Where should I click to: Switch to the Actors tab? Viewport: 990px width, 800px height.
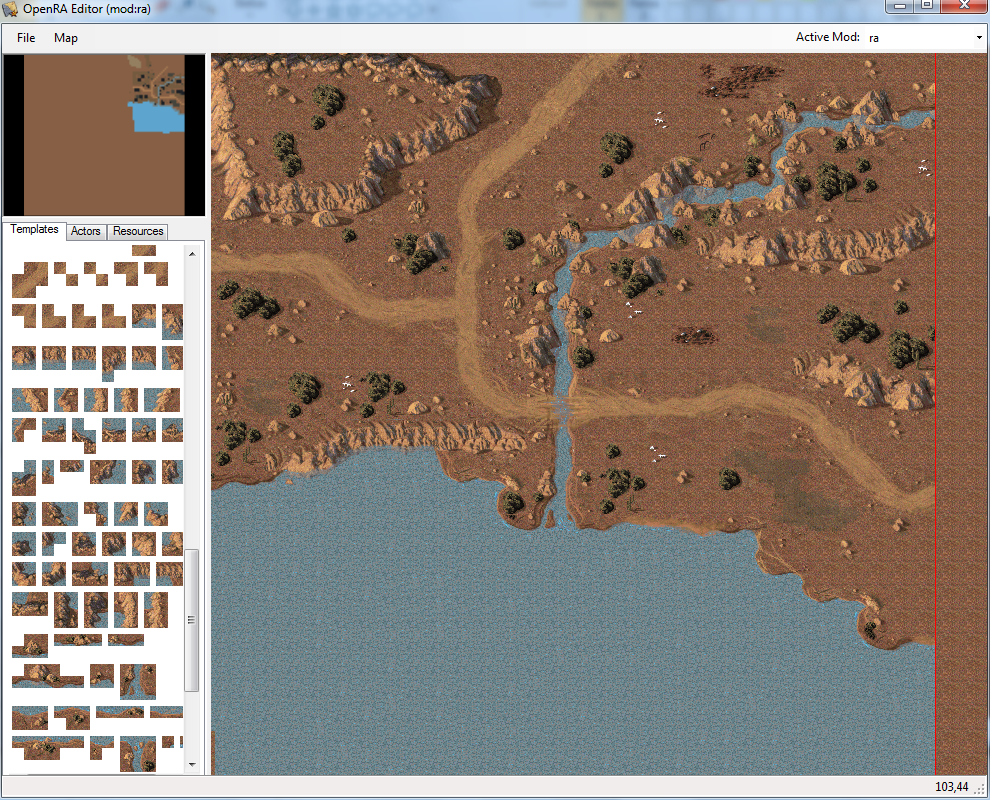(x=86, y=231)
